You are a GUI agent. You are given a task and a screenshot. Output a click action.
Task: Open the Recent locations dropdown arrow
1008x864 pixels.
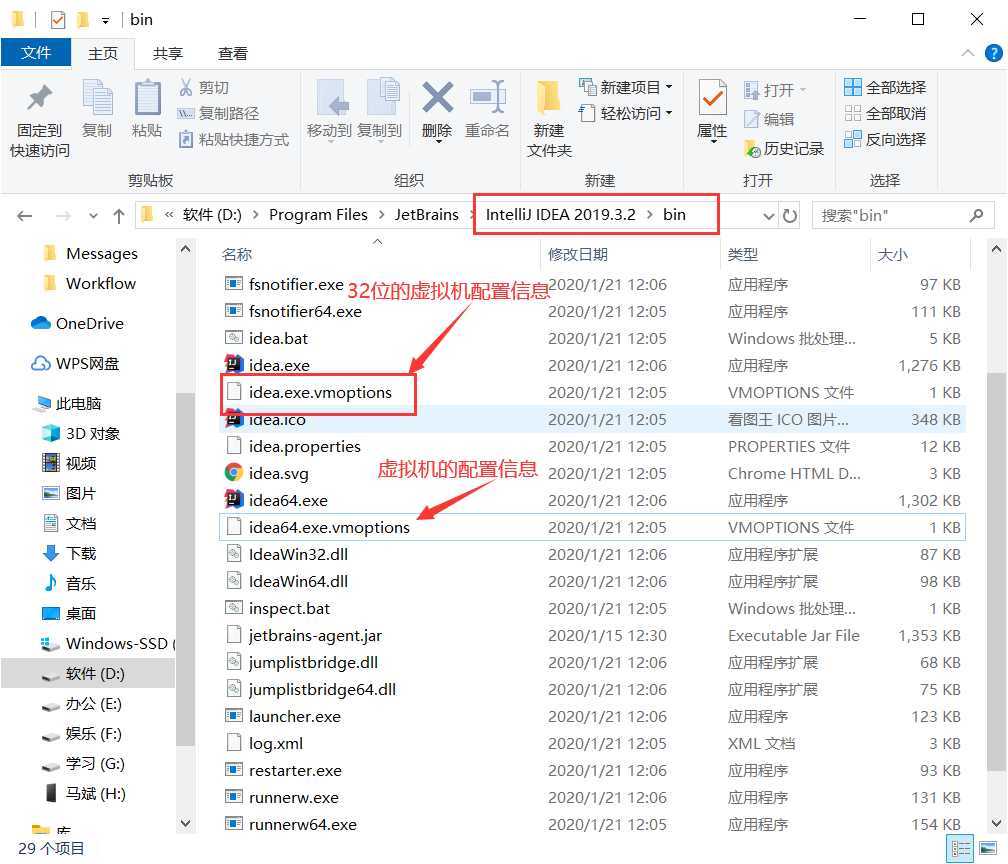[x=93, y=216]
